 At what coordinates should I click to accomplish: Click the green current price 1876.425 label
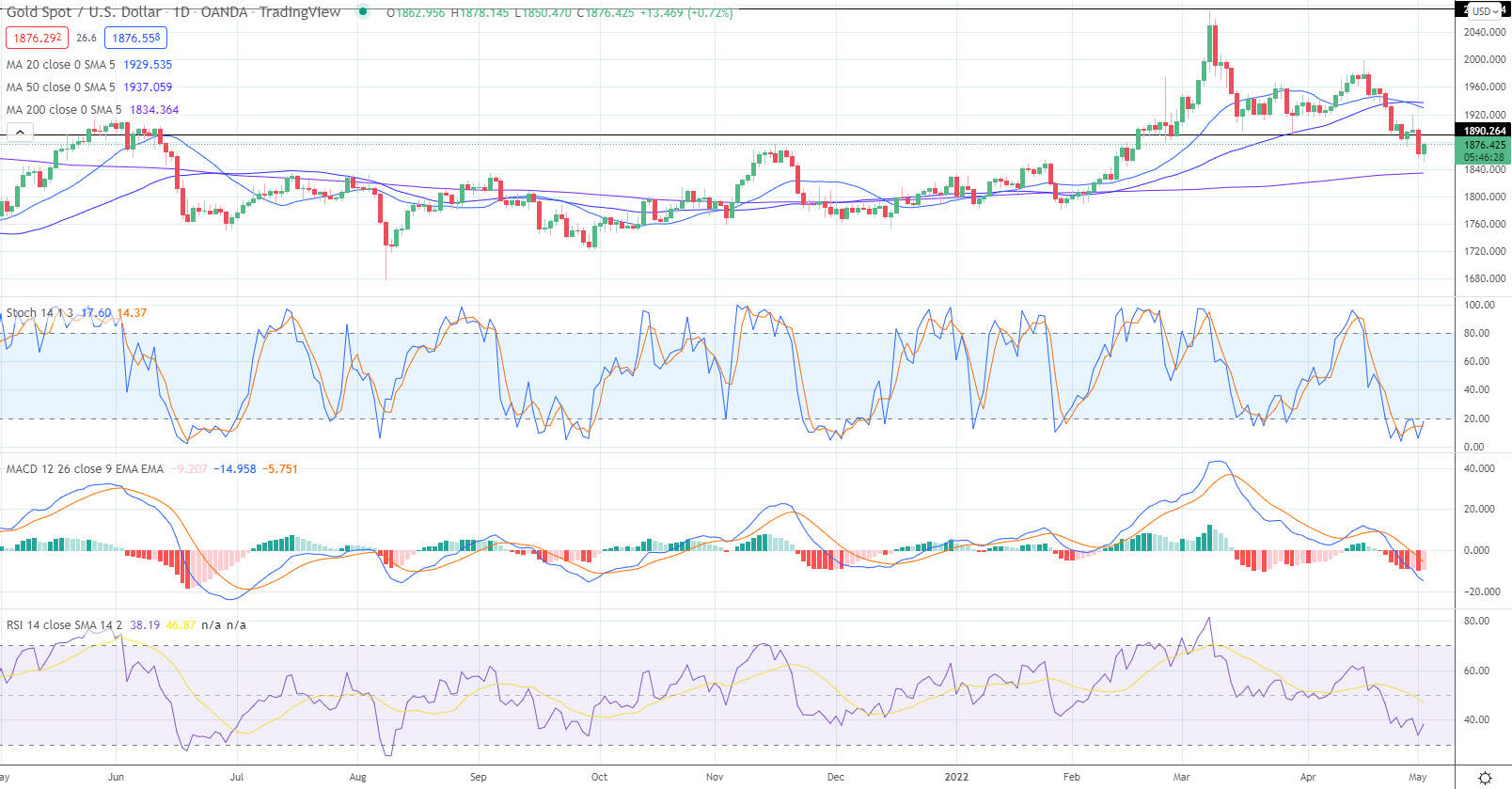click(1483, 145)
